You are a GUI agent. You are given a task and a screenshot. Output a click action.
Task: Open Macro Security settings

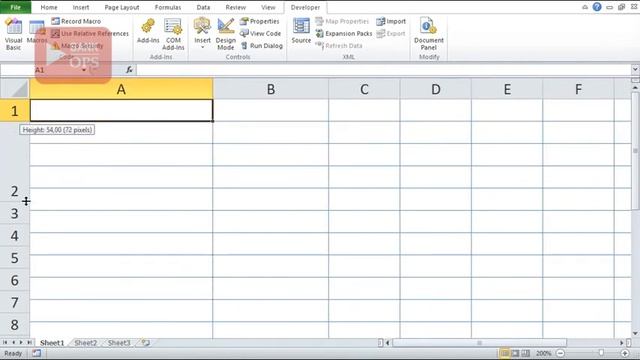pos(78,46)
